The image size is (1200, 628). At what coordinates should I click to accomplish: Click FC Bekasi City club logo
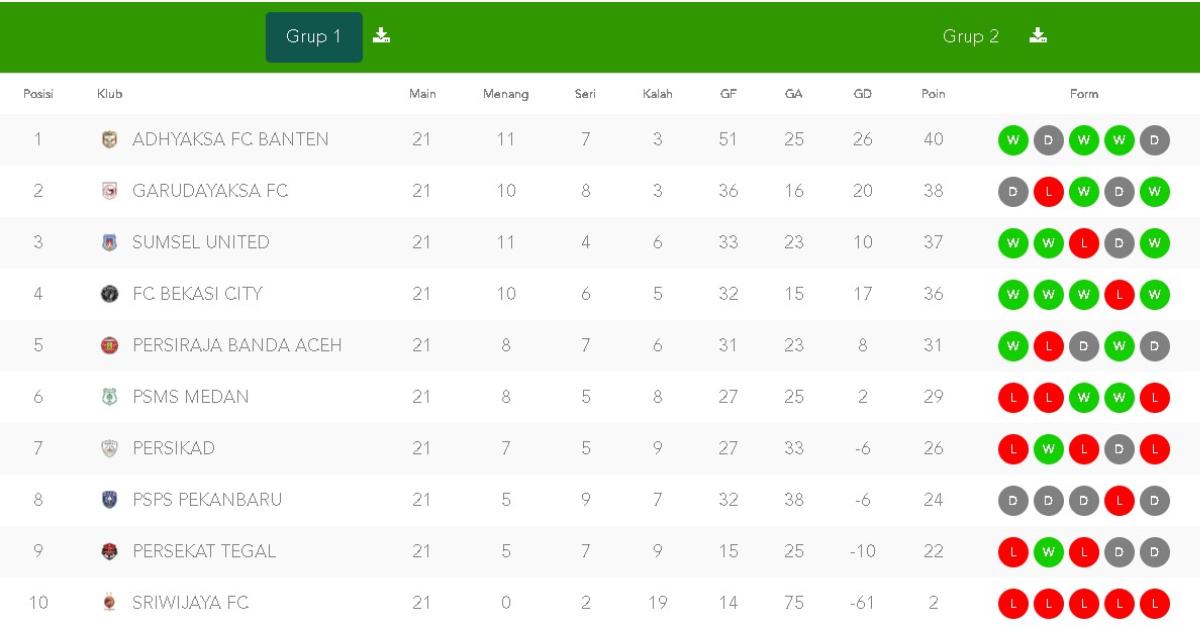pos(110,294)
